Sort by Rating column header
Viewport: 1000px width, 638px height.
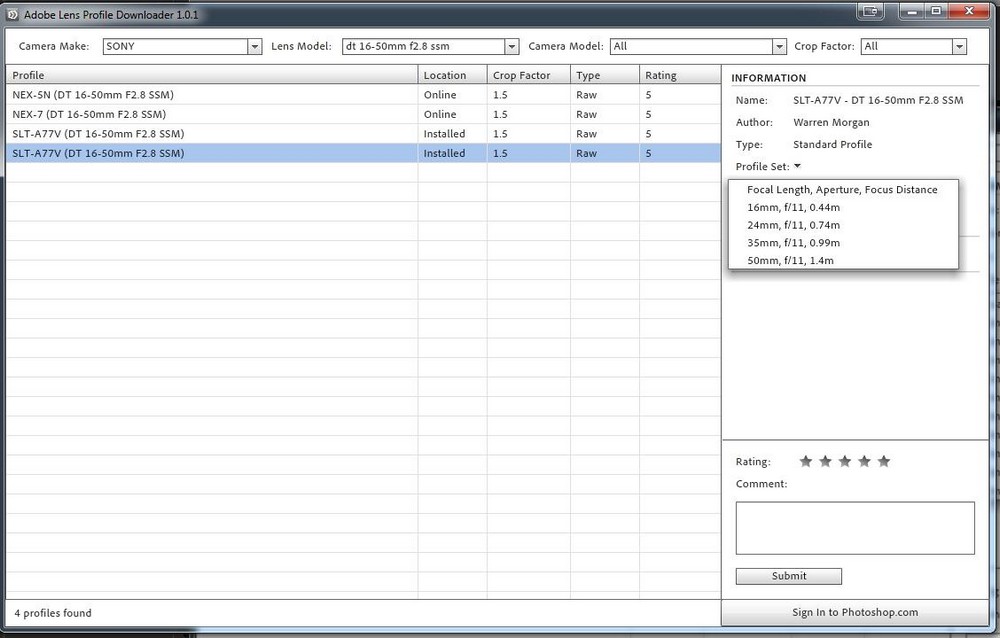click(x=680, y=75)
